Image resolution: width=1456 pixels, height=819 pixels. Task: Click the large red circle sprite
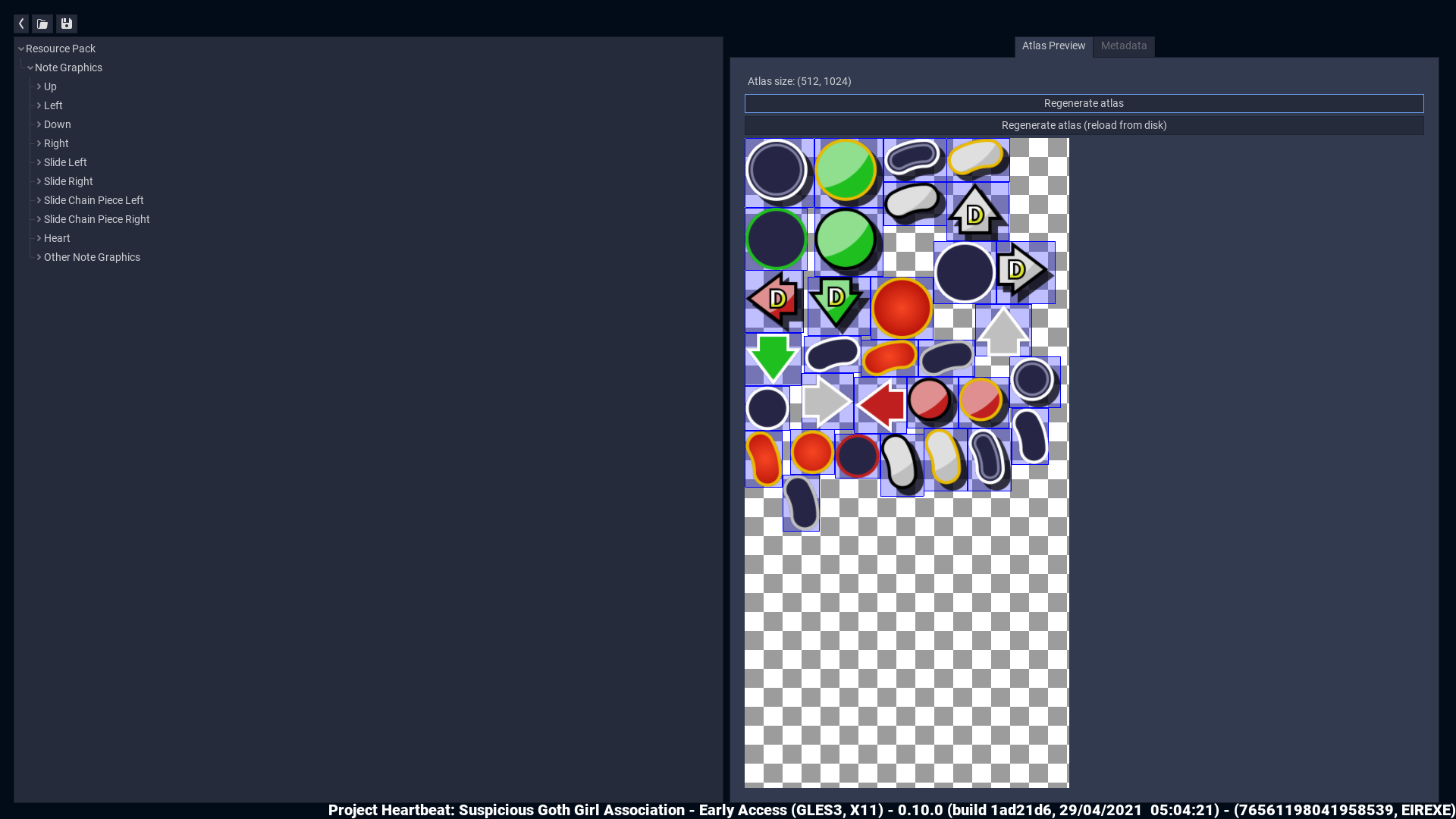[902, 308]
